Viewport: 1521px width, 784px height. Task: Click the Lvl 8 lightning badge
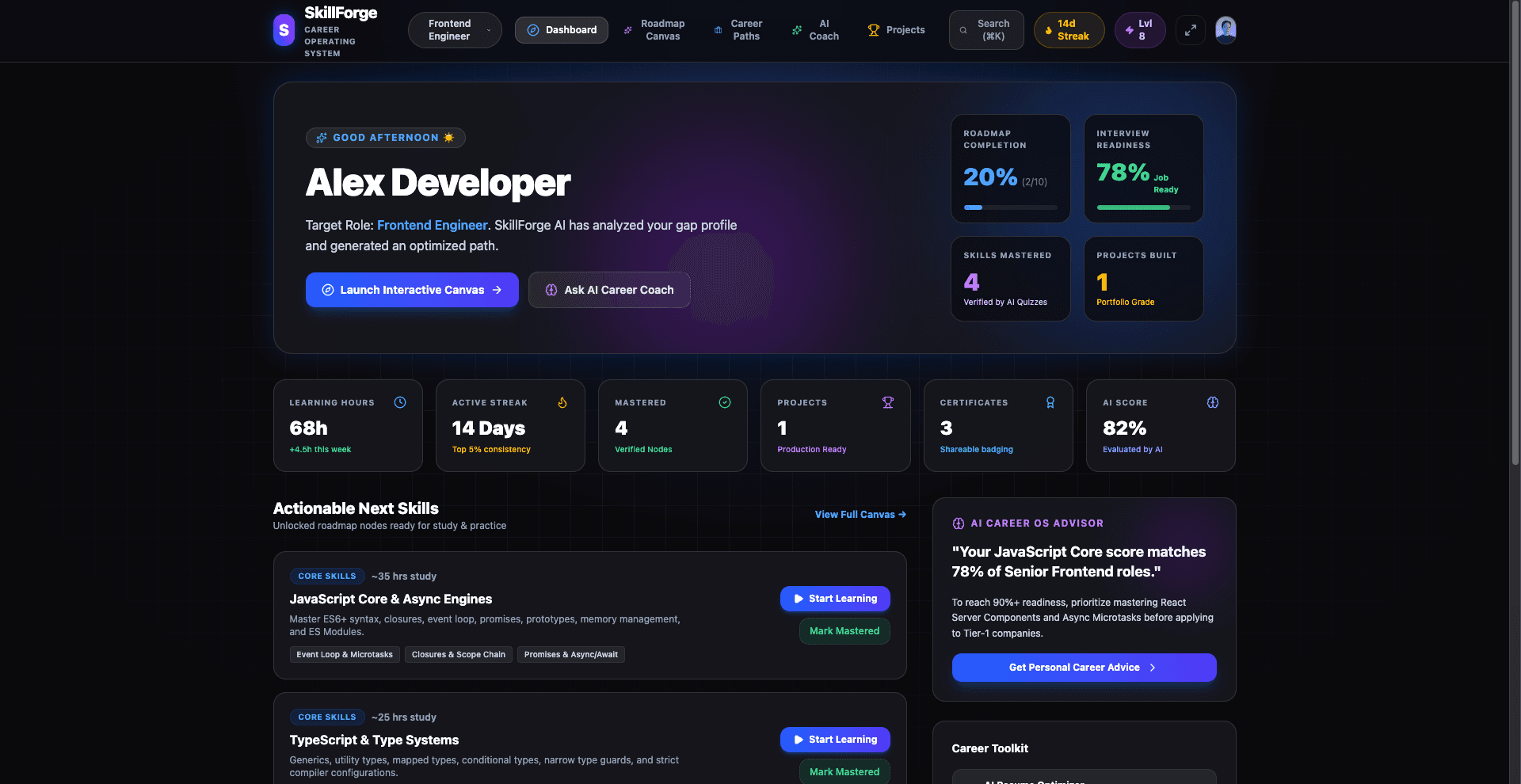[1140, 30]
